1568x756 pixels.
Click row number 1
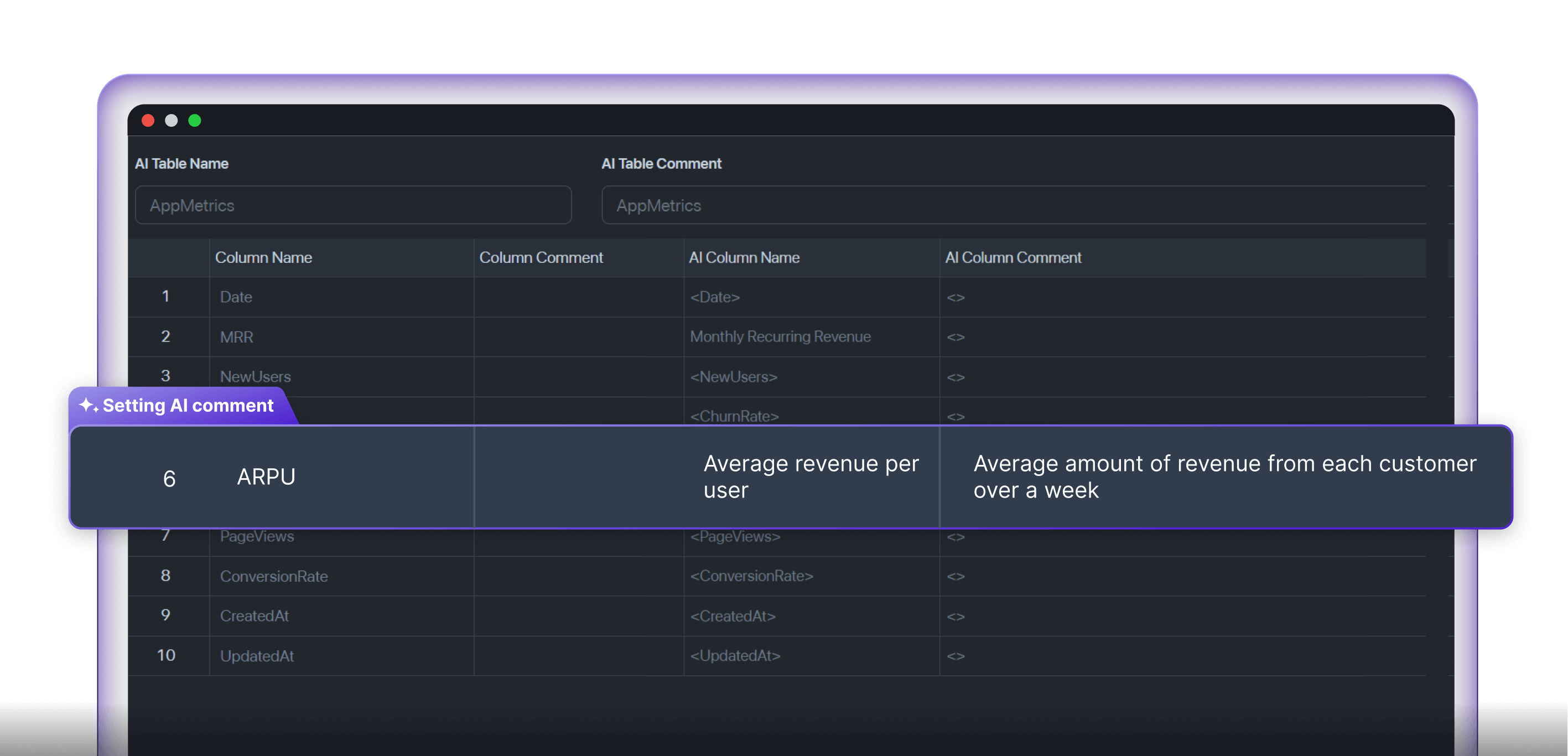(165, 297)
